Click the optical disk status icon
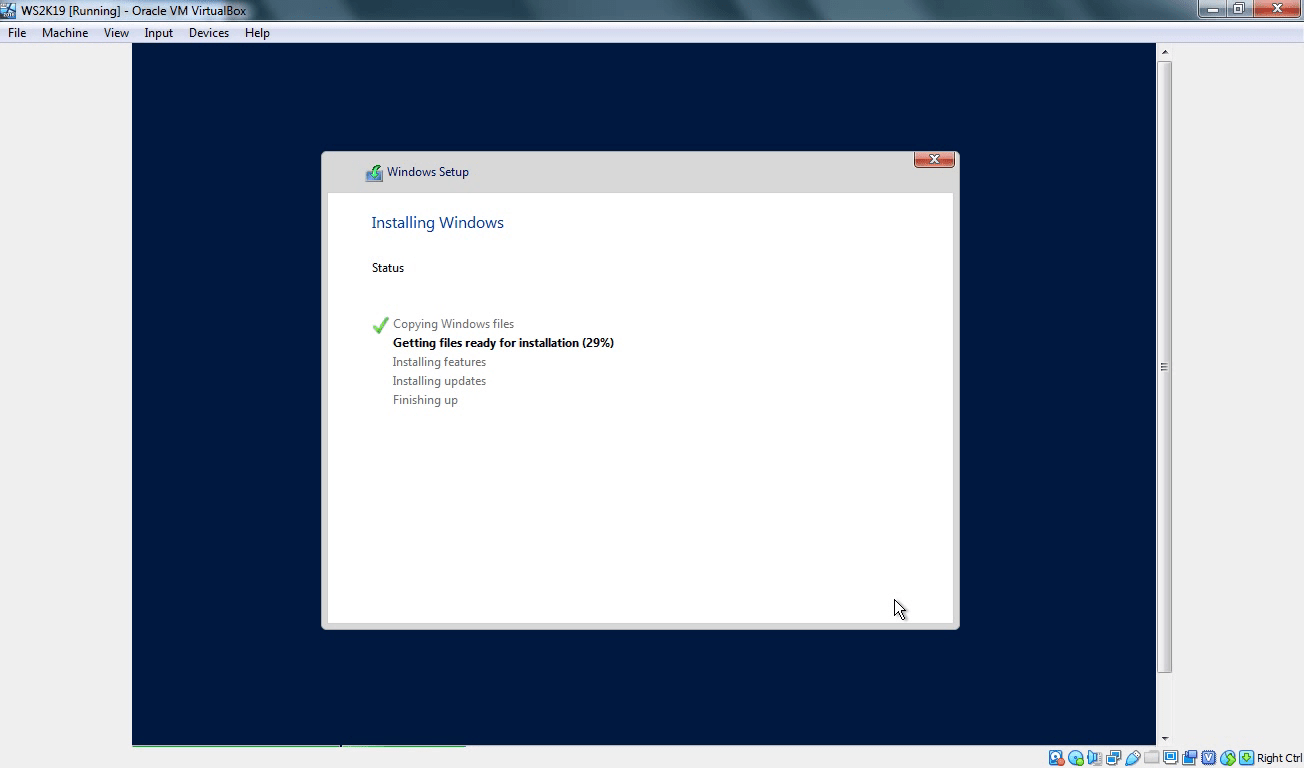The image size is (1304, 768). (x=1076, y=758)
